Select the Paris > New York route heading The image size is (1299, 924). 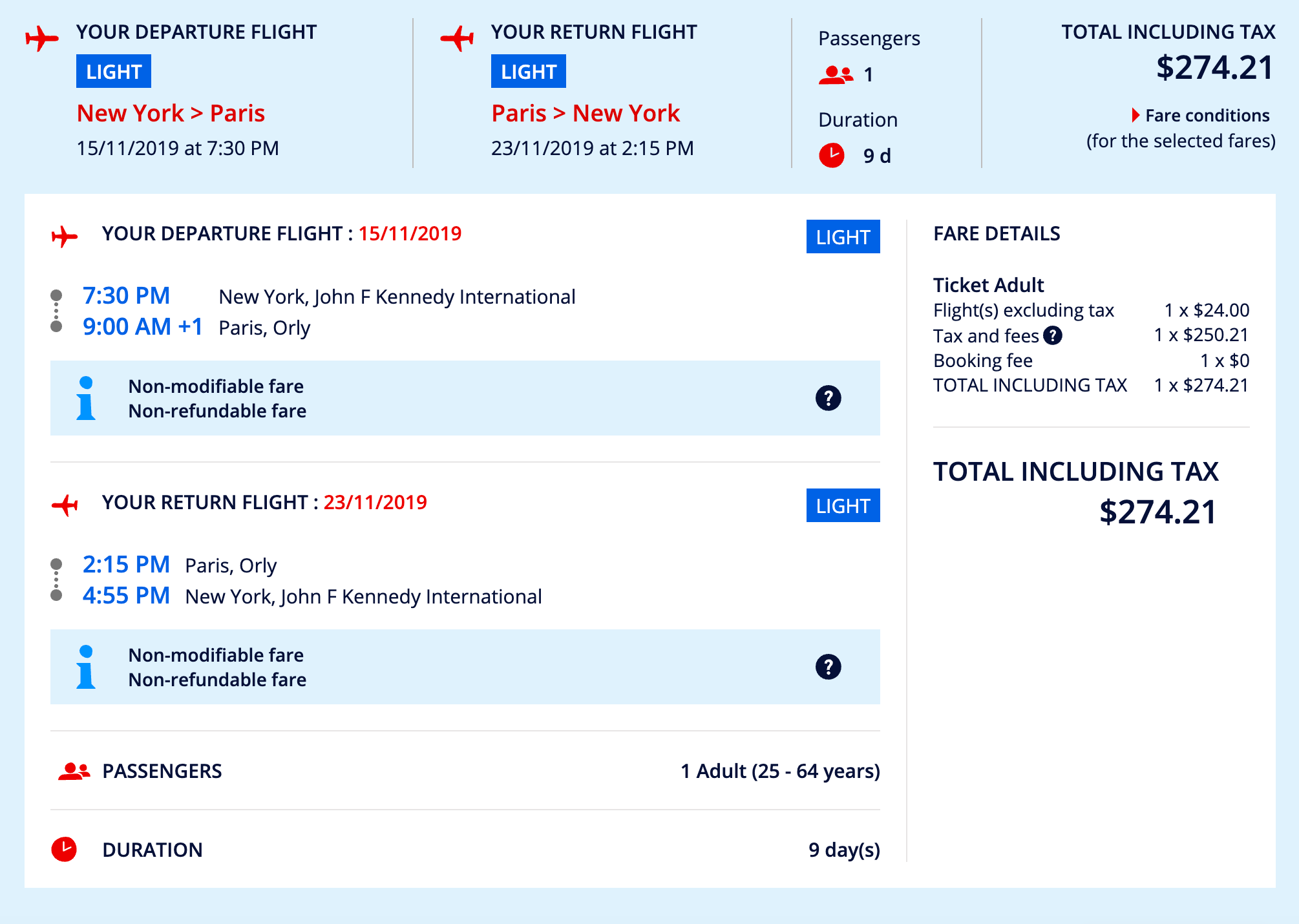coord(586,113)
